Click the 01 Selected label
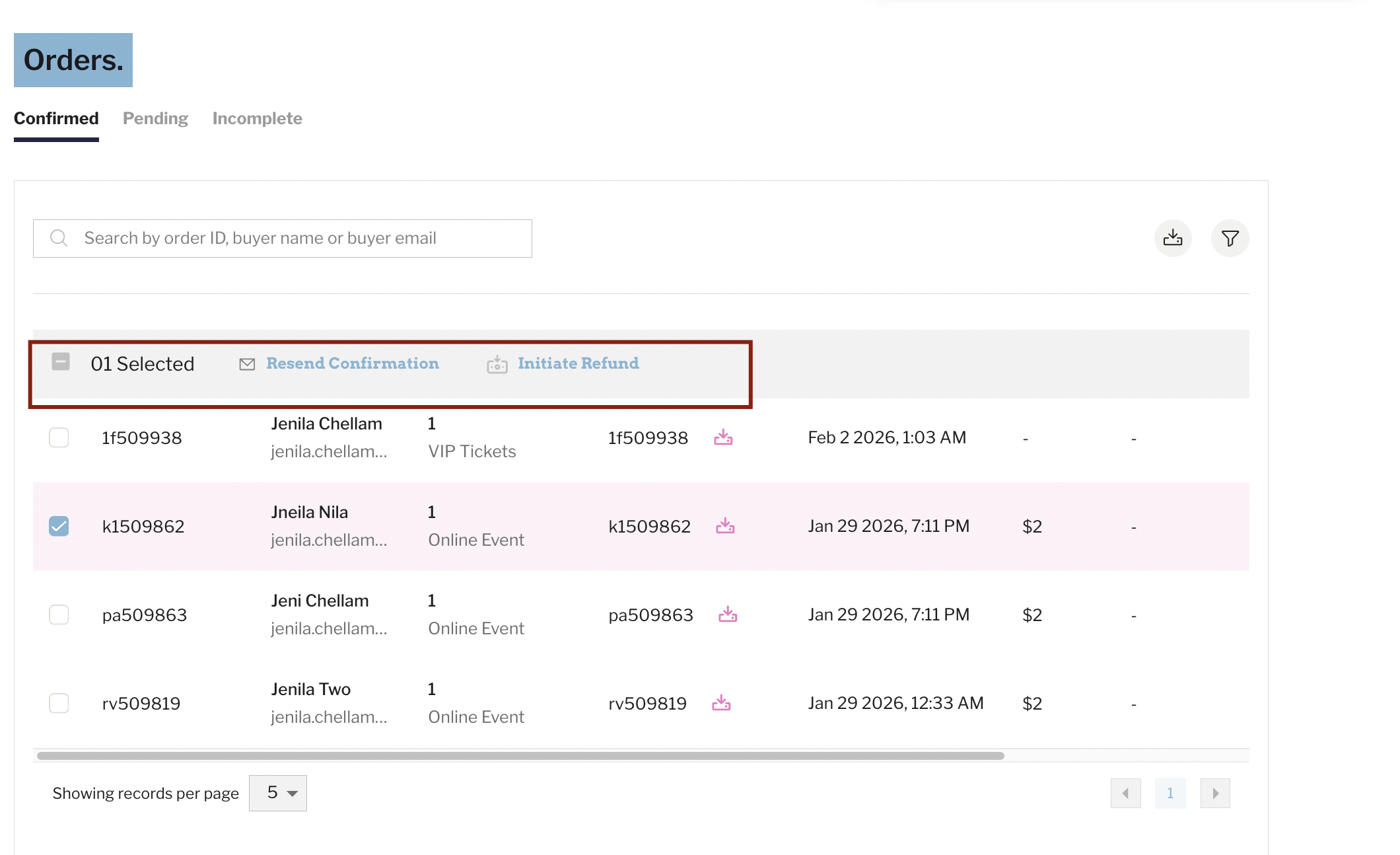The image size is (1400, 855). [143, 364]
